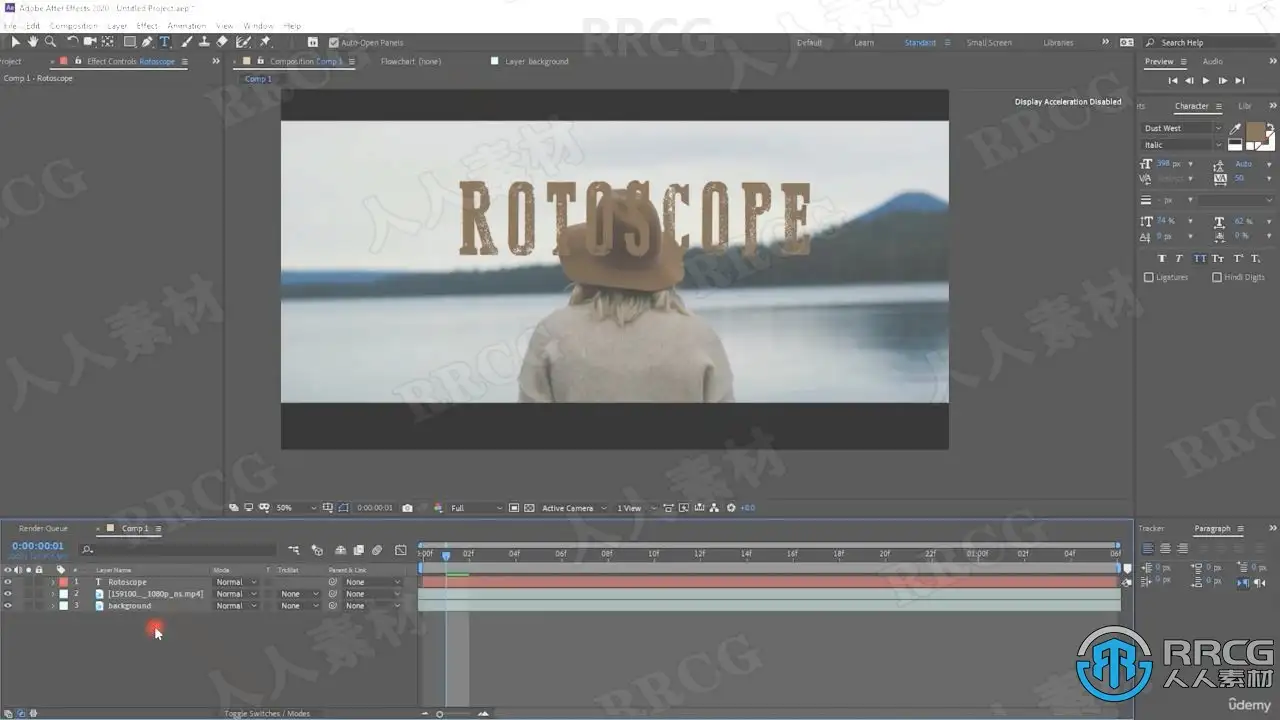Select the Puppet Pin tool

265,42
